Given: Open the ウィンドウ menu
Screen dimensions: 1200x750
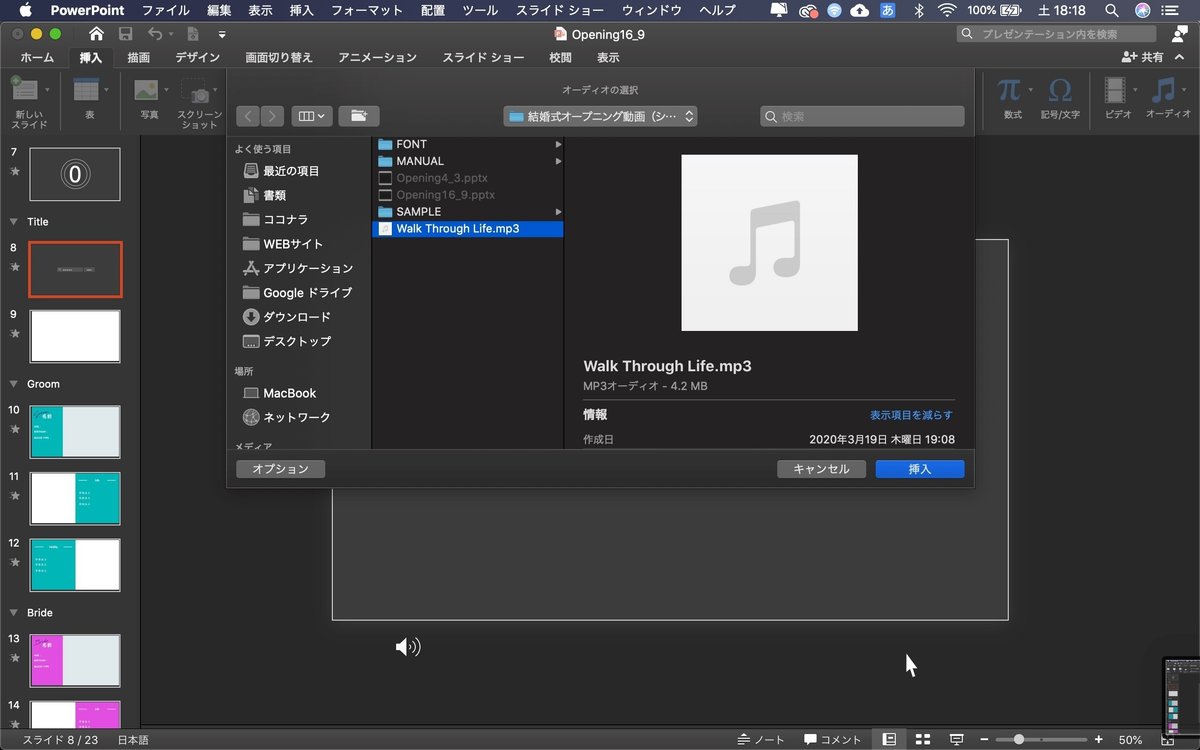Looking at the screenshot, I should (x=652, y=10).
